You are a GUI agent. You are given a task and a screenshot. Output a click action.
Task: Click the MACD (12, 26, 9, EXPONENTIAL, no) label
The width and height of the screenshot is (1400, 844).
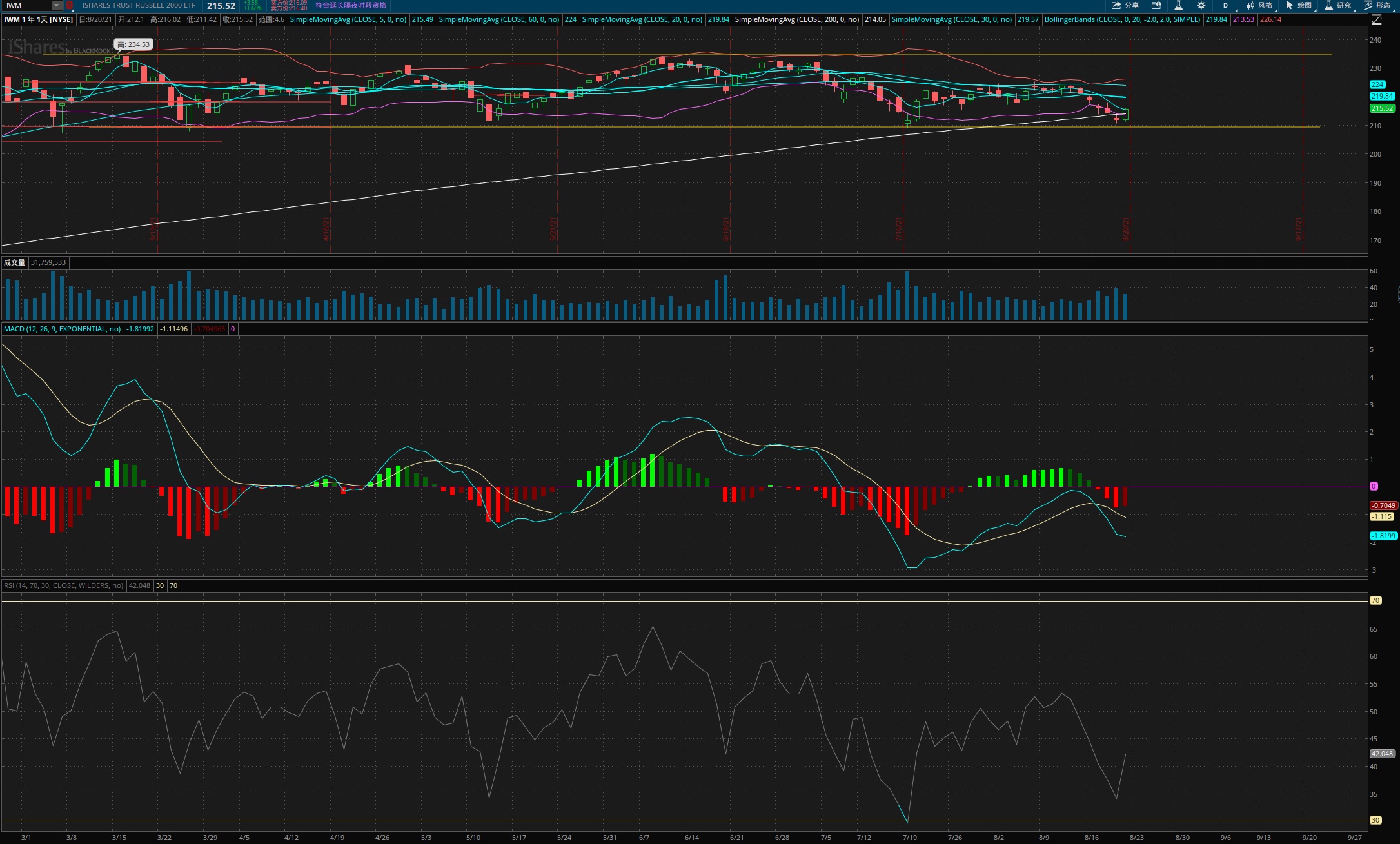[63, 329]
